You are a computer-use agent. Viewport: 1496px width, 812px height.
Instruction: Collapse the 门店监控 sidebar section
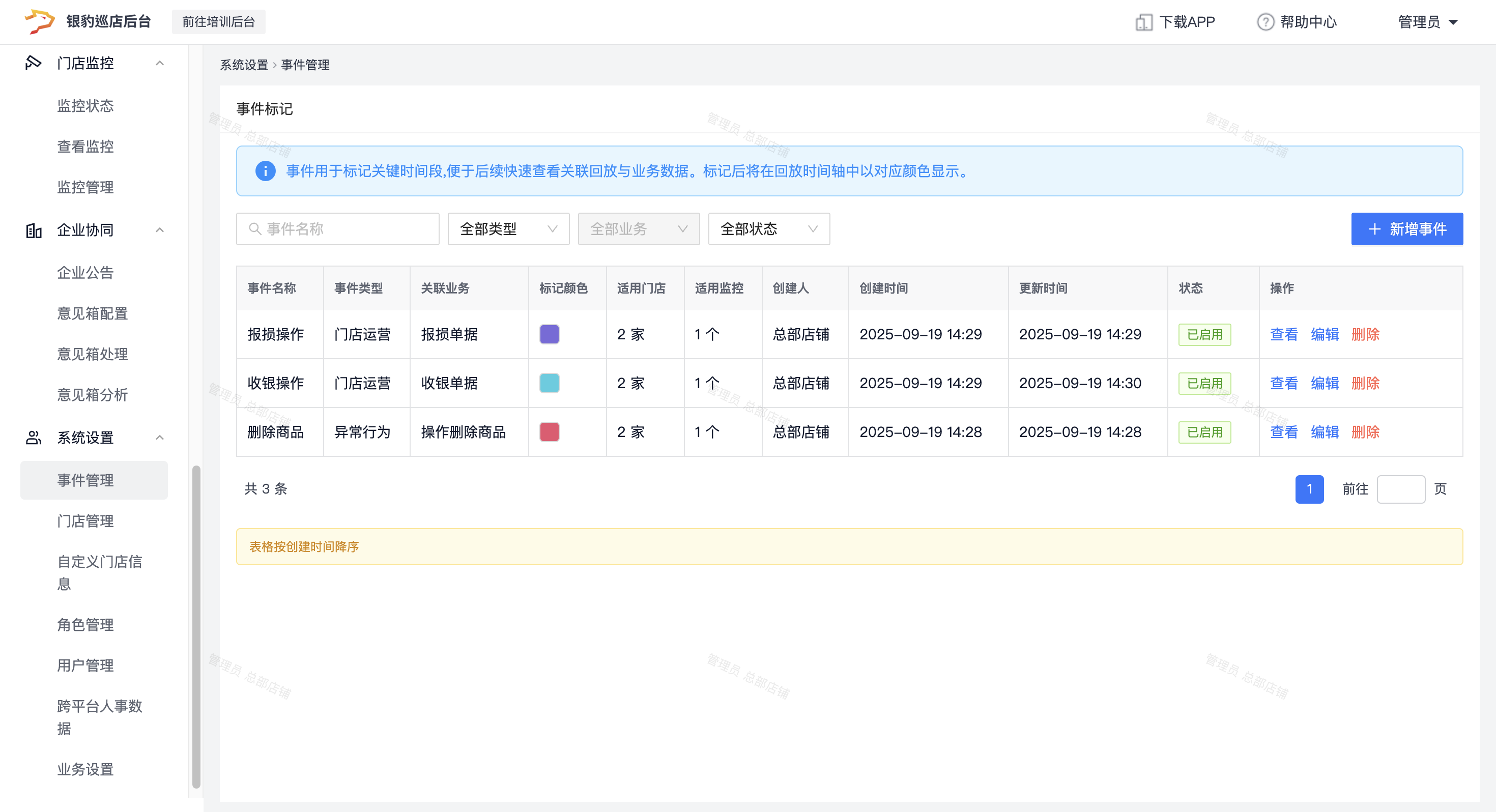[160, 63]
